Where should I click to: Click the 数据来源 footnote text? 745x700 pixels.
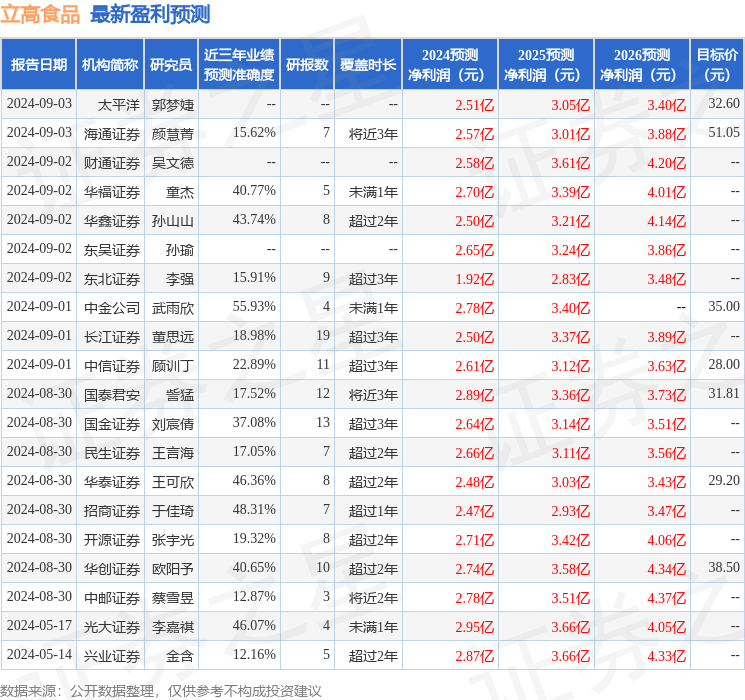pos(161,690)
